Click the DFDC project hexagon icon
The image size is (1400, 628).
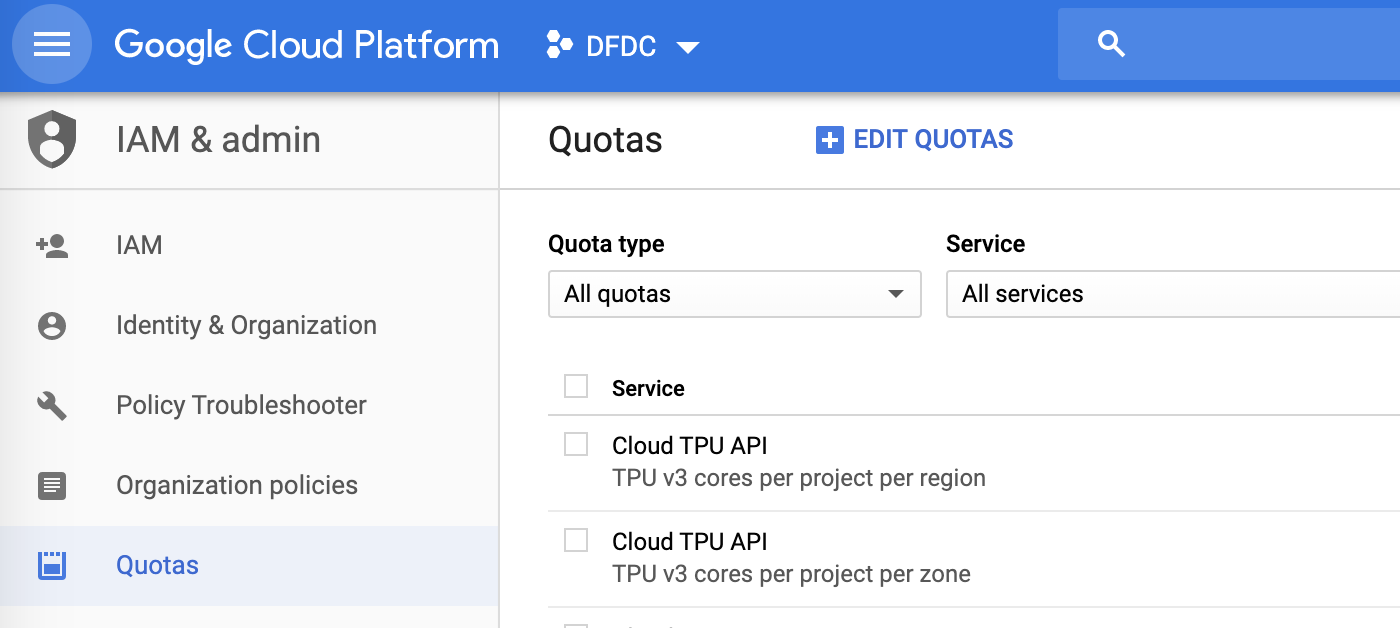tap(559, 45)
